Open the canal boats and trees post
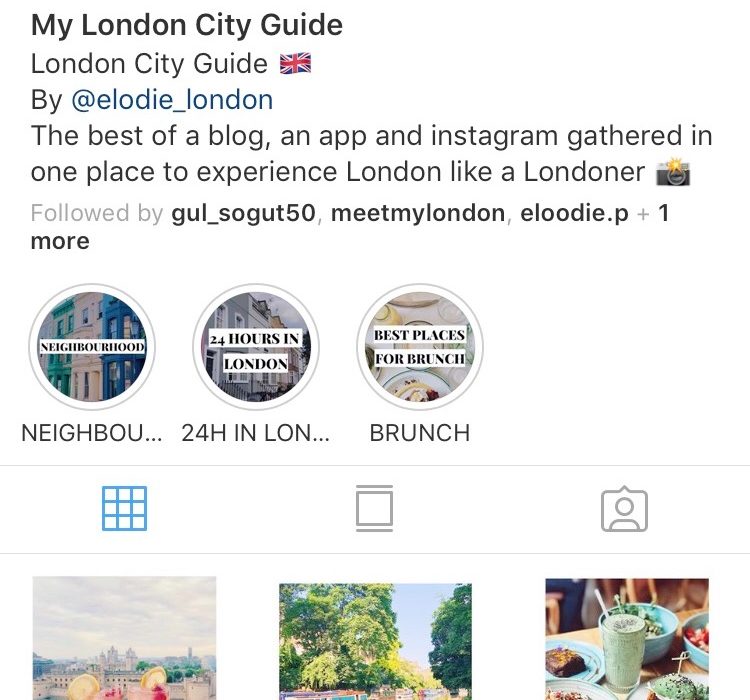Screen dimensions: 750x700 coord(375,642)
